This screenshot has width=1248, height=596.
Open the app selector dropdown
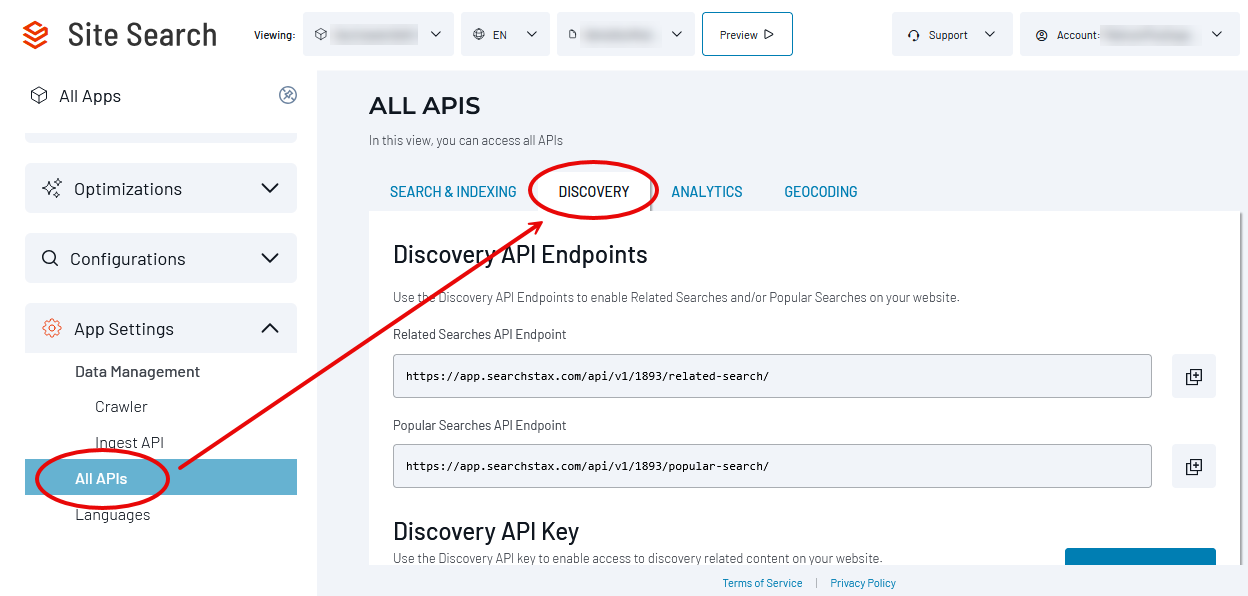[x=378, y=34]
